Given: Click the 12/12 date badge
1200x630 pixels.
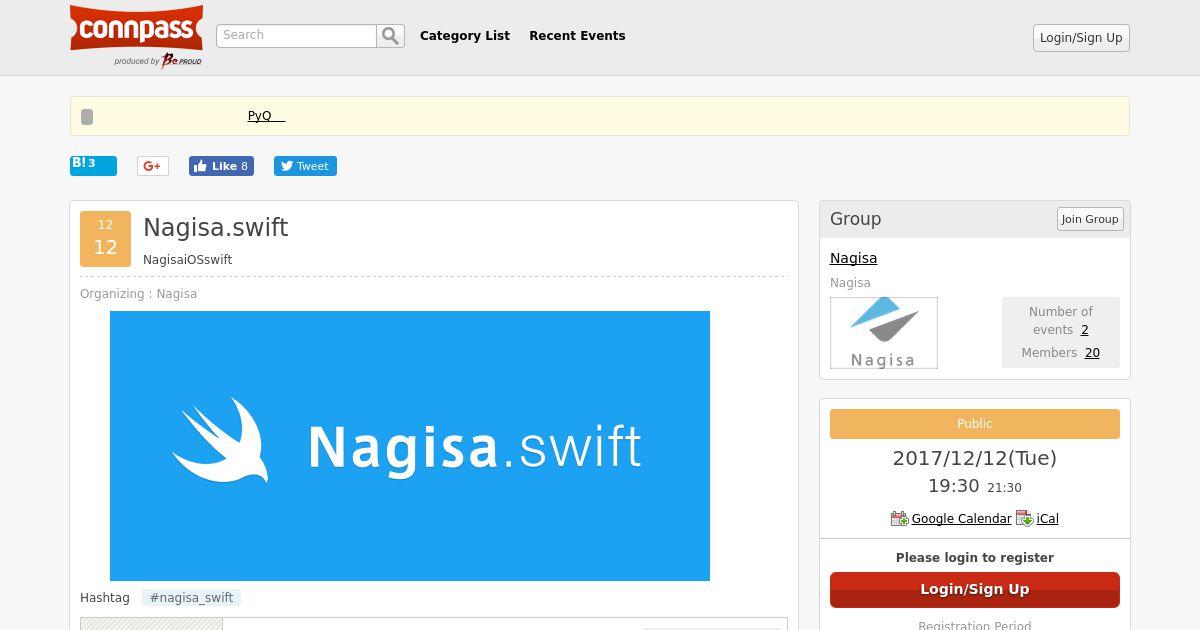Looking at the screenshot, I should point(105,239).
